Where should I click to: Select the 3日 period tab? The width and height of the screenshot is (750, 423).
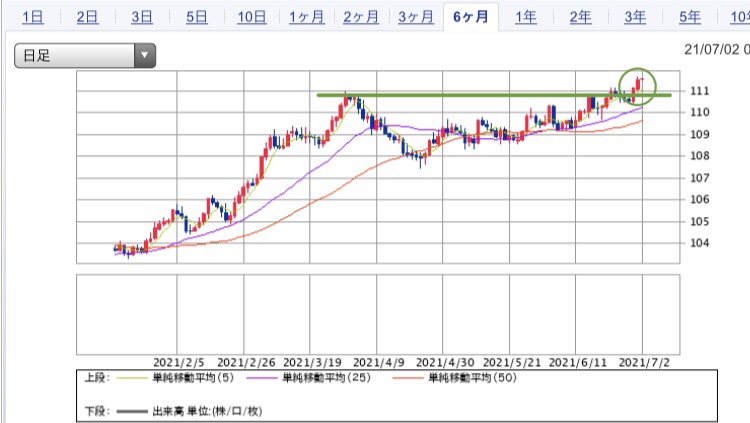click(x=142, y=18)
